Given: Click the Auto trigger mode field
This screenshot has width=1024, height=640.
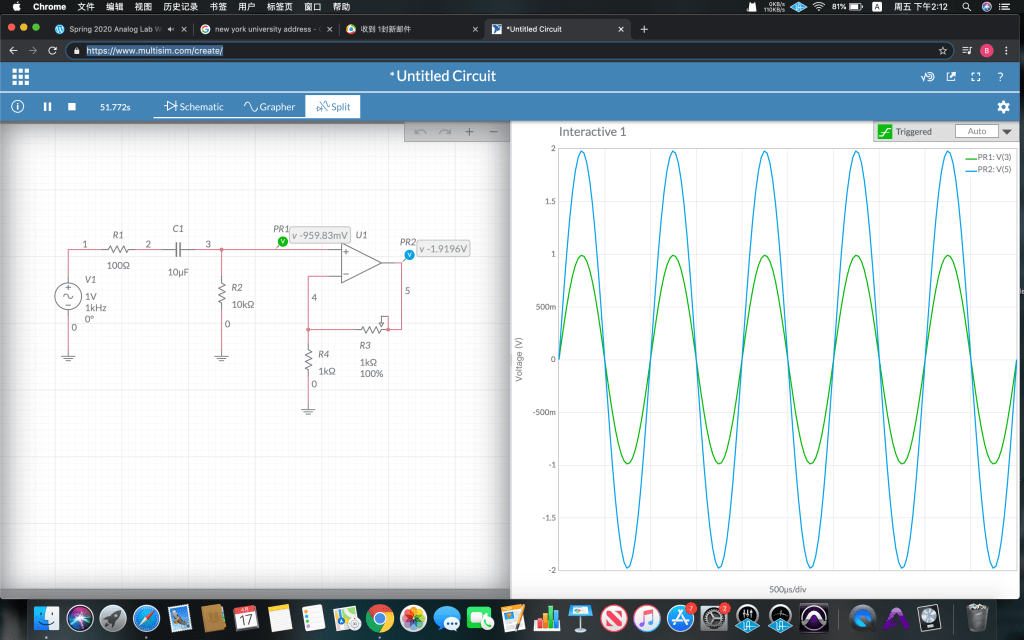Looking at the screenshot, I should [976, 132].
